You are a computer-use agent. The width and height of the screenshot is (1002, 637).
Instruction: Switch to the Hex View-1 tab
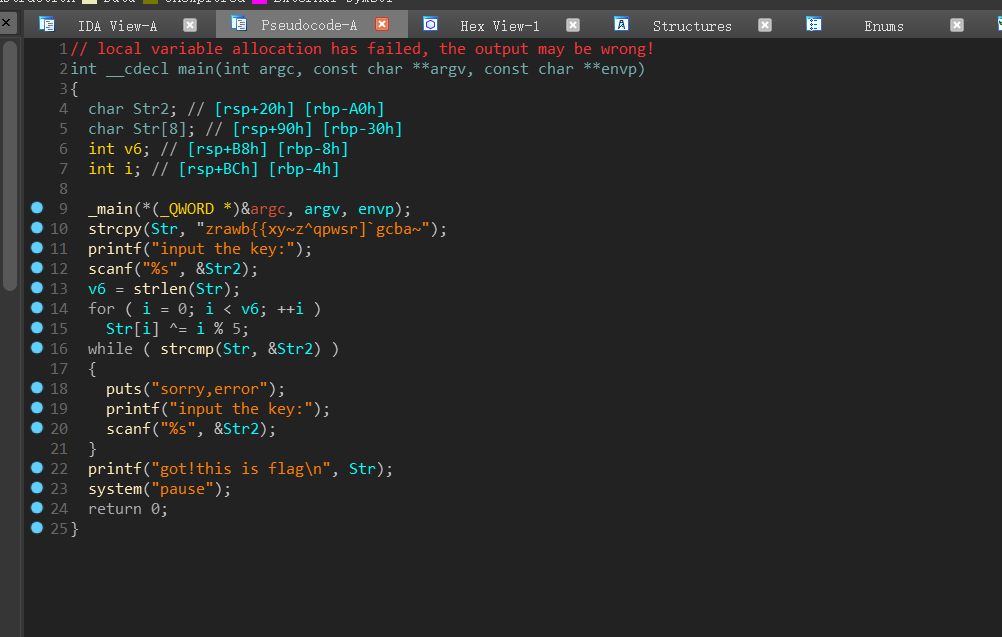click(x=499, y=25)
